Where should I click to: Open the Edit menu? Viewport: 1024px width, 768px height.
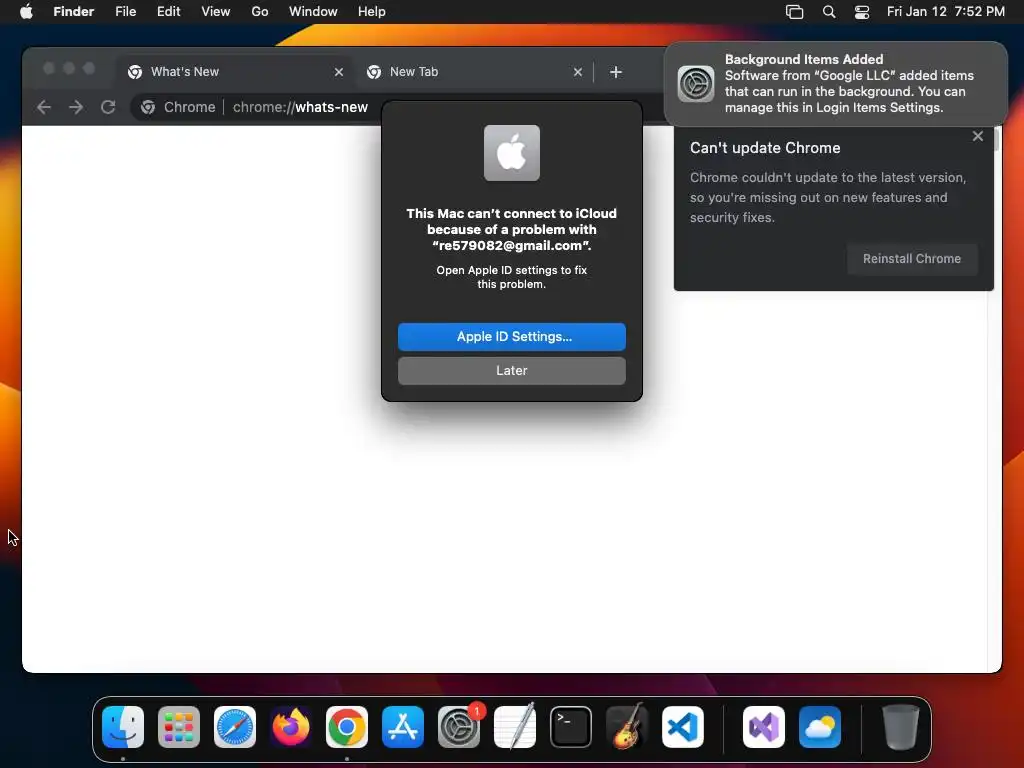coord(168,12)
